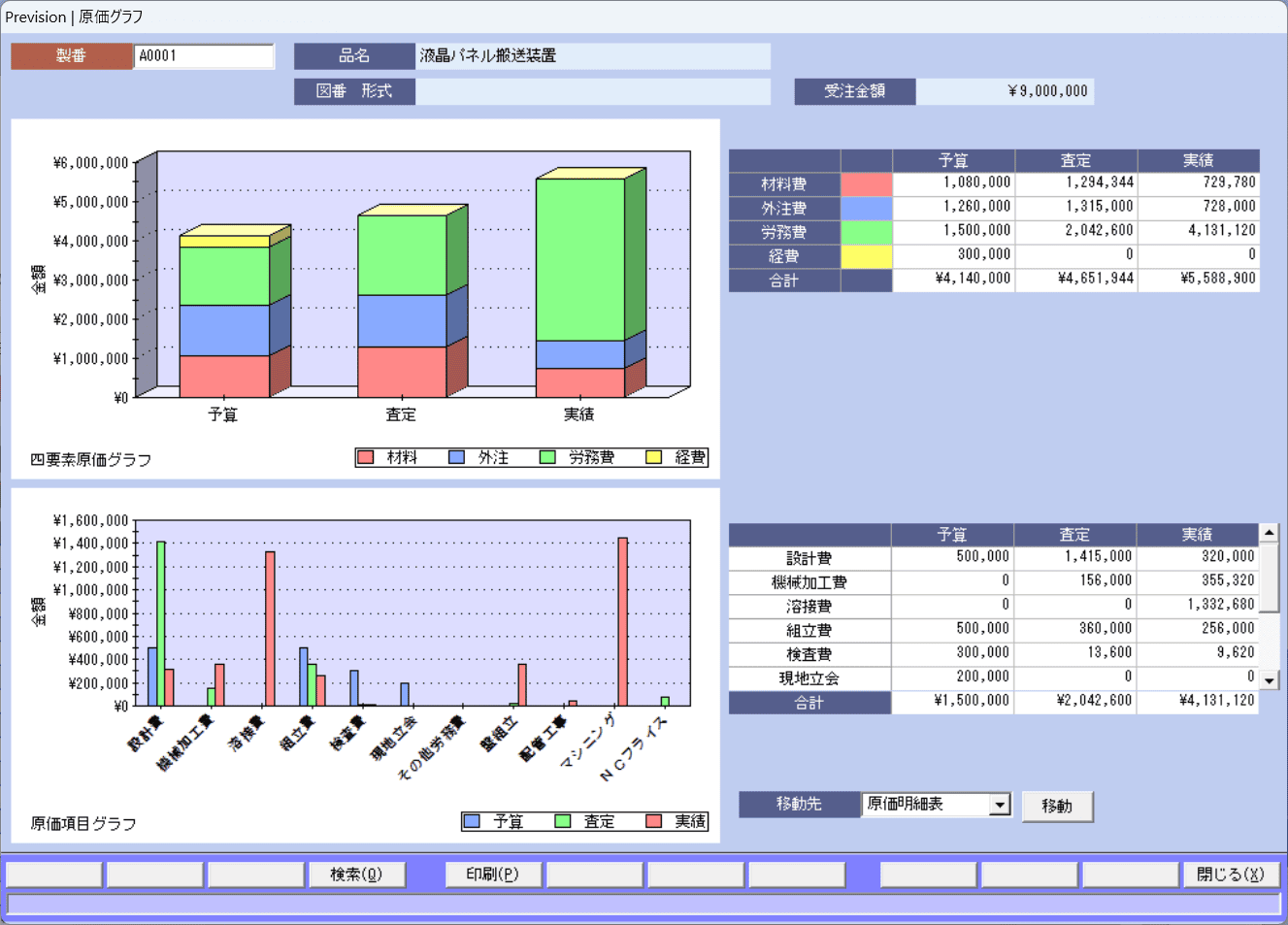
Task: Click the green 労務費 color swatch
Action: point(866,233)
